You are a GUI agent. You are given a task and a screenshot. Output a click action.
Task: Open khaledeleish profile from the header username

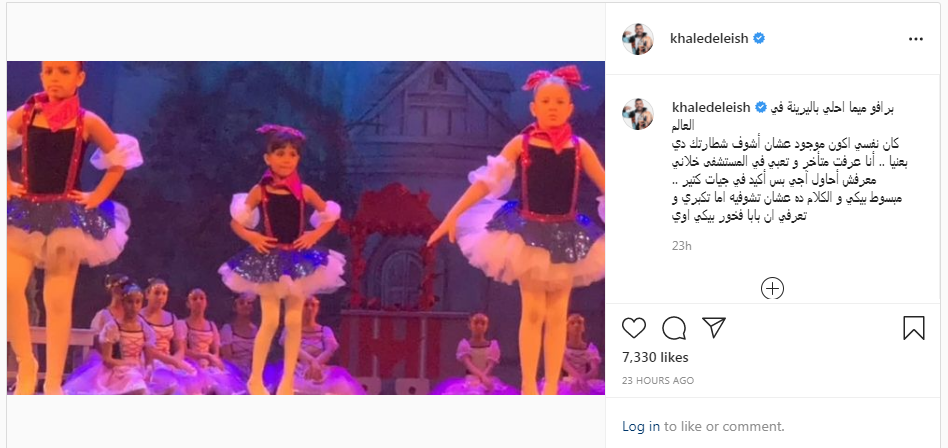tap(710, 38)
